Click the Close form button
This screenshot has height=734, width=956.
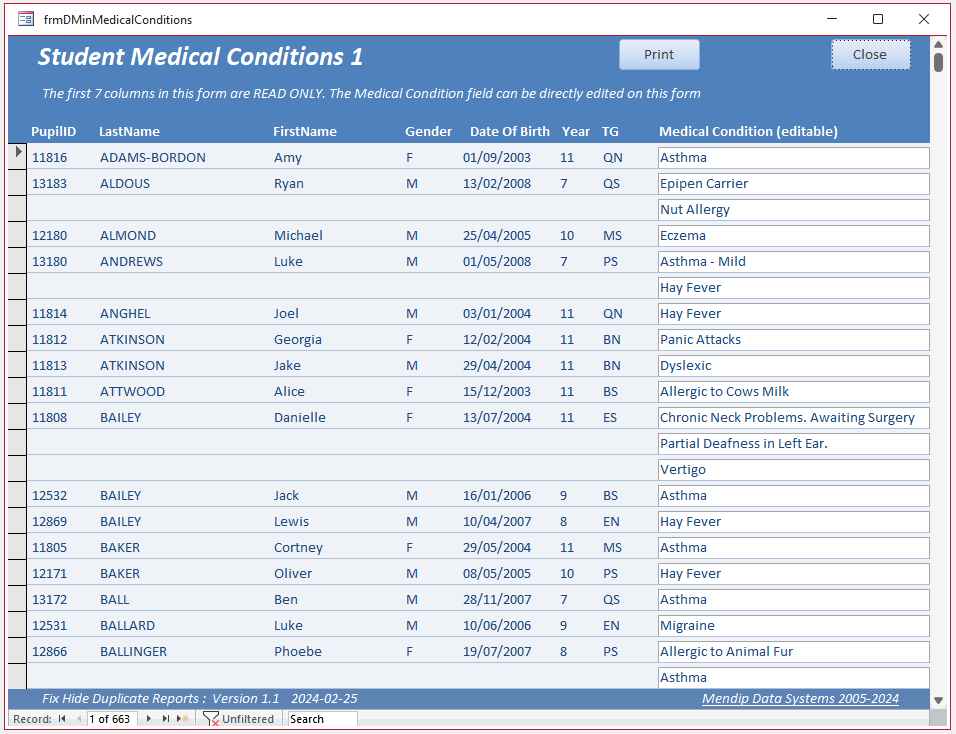tap(871, 55)
